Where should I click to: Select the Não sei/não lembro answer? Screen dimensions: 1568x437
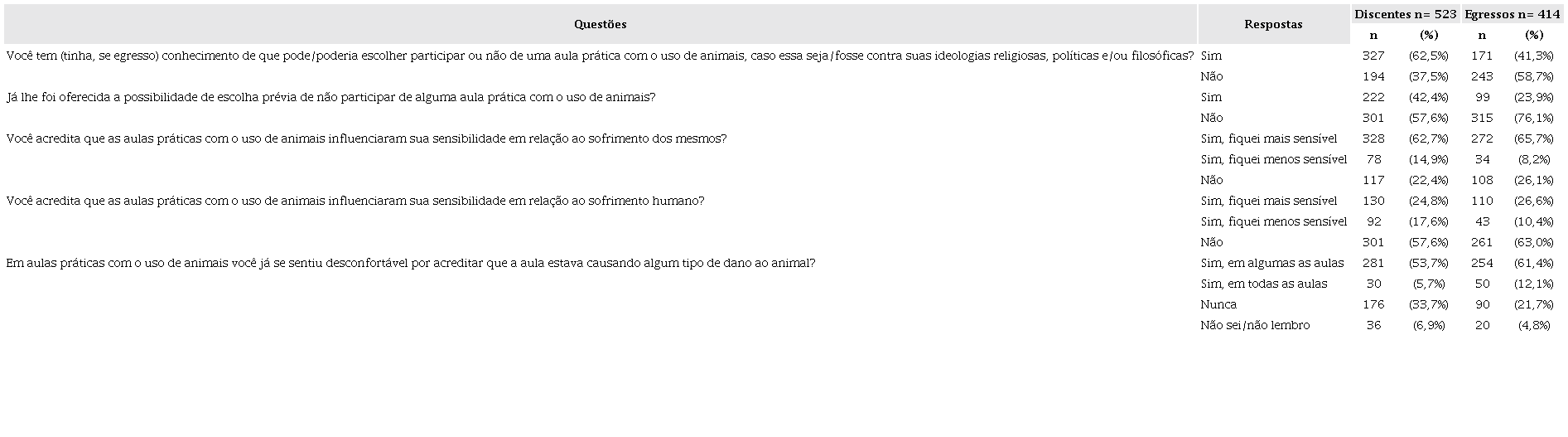[x=1255, y=325]
